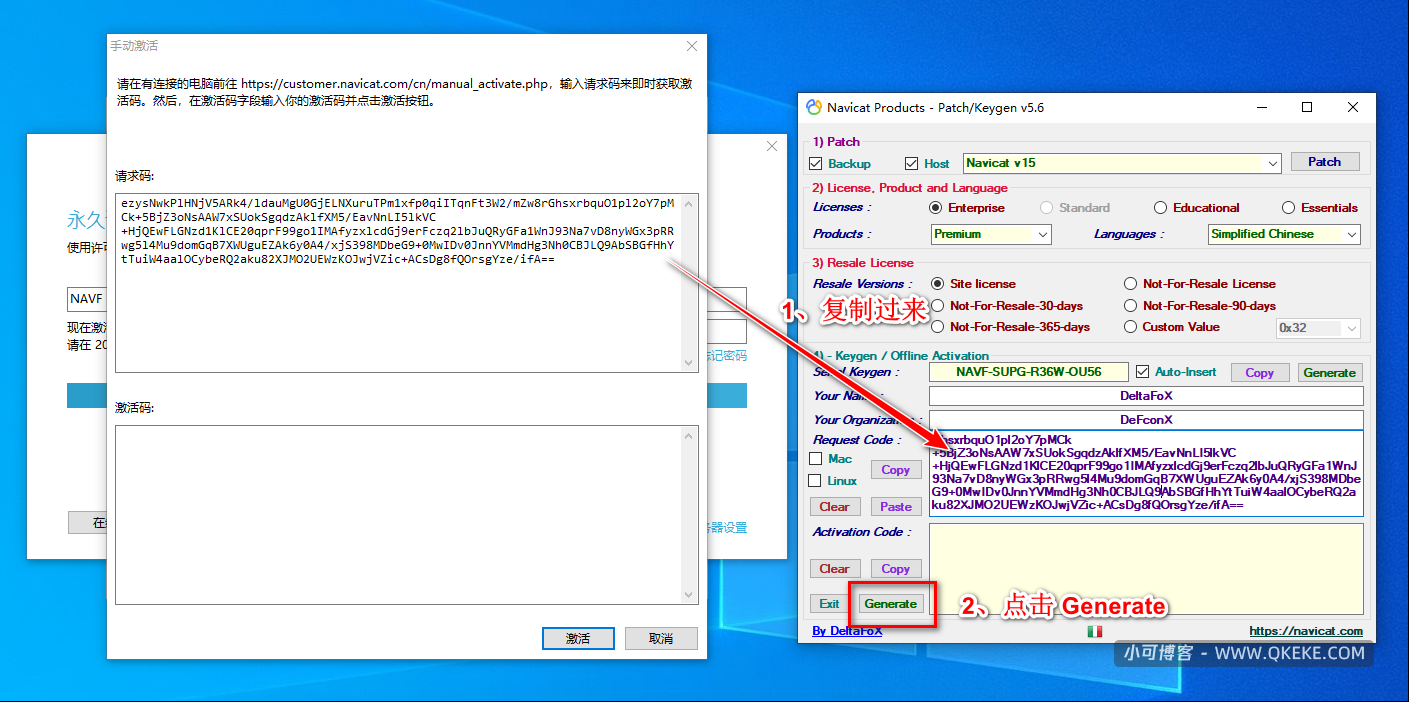Clear the Activation Code field
This screenshot has width=1409, height=702.
(834, 568)
